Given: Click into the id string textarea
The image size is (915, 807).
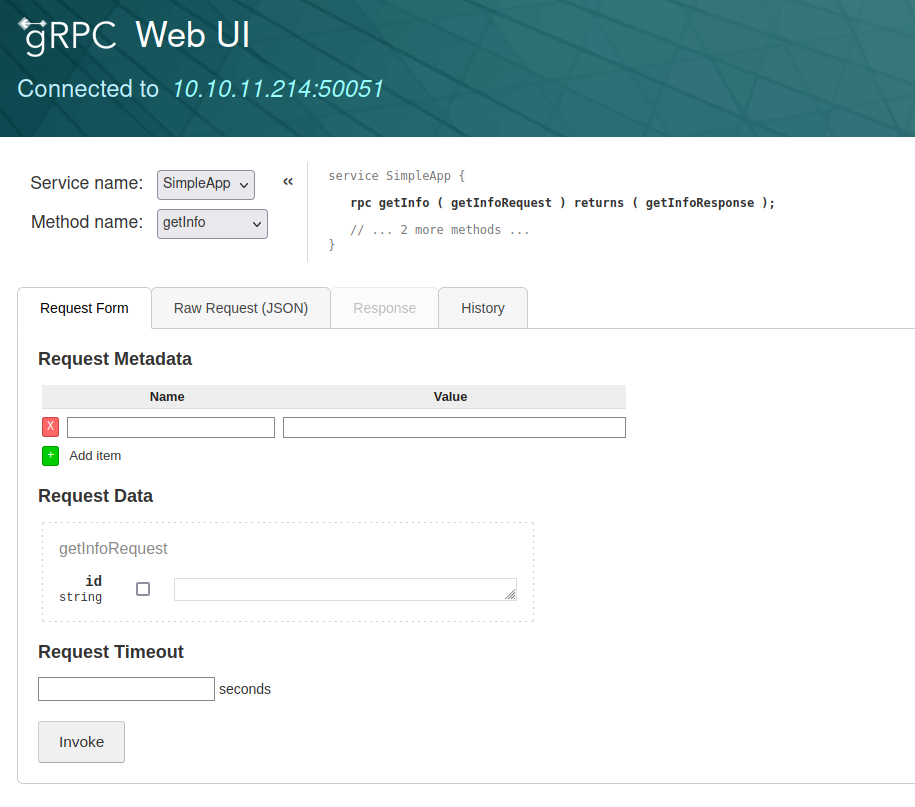Looking at the screenshot, I should (340, 589).
